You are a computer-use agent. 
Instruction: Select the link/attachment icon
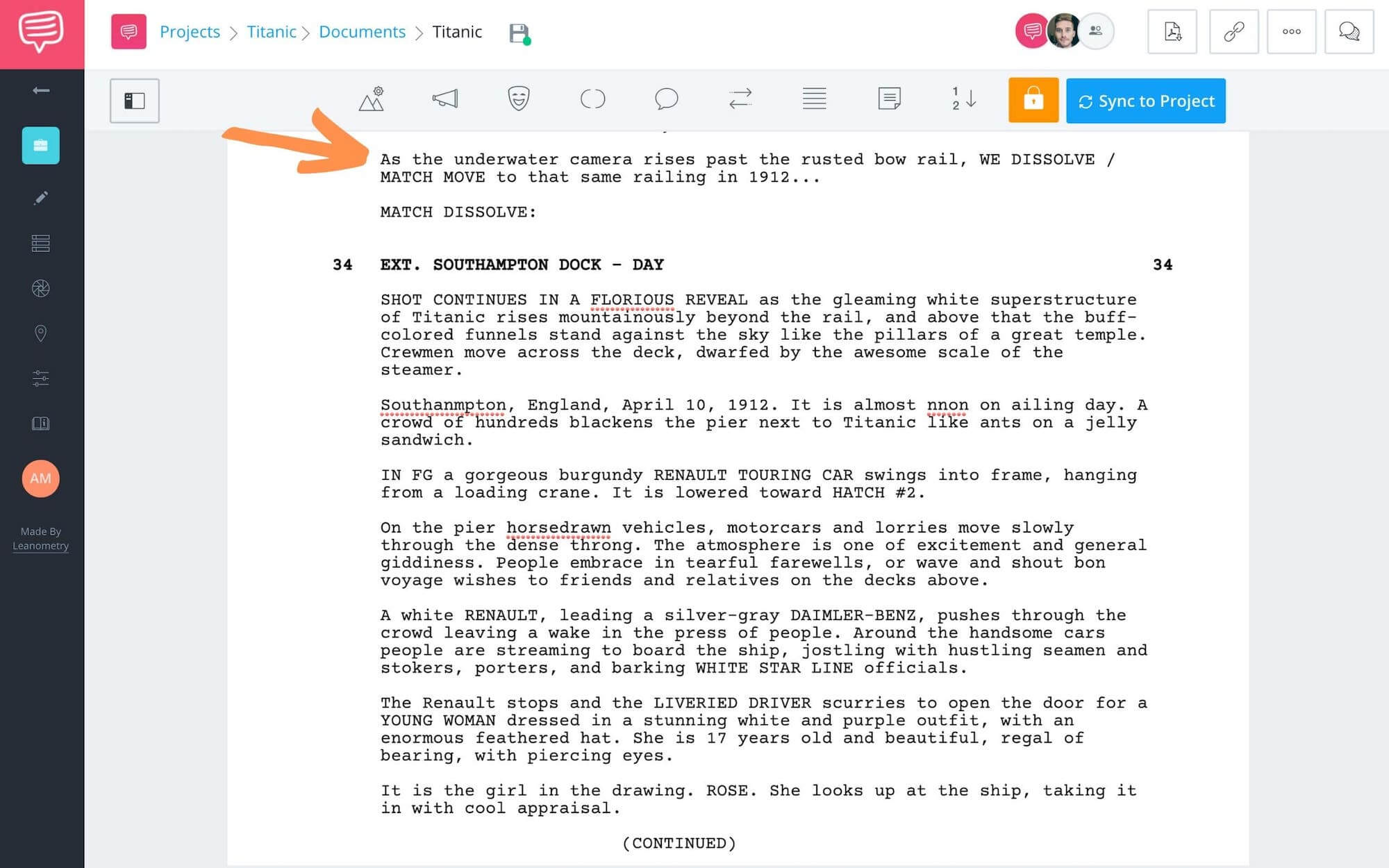coord(1232,32)
